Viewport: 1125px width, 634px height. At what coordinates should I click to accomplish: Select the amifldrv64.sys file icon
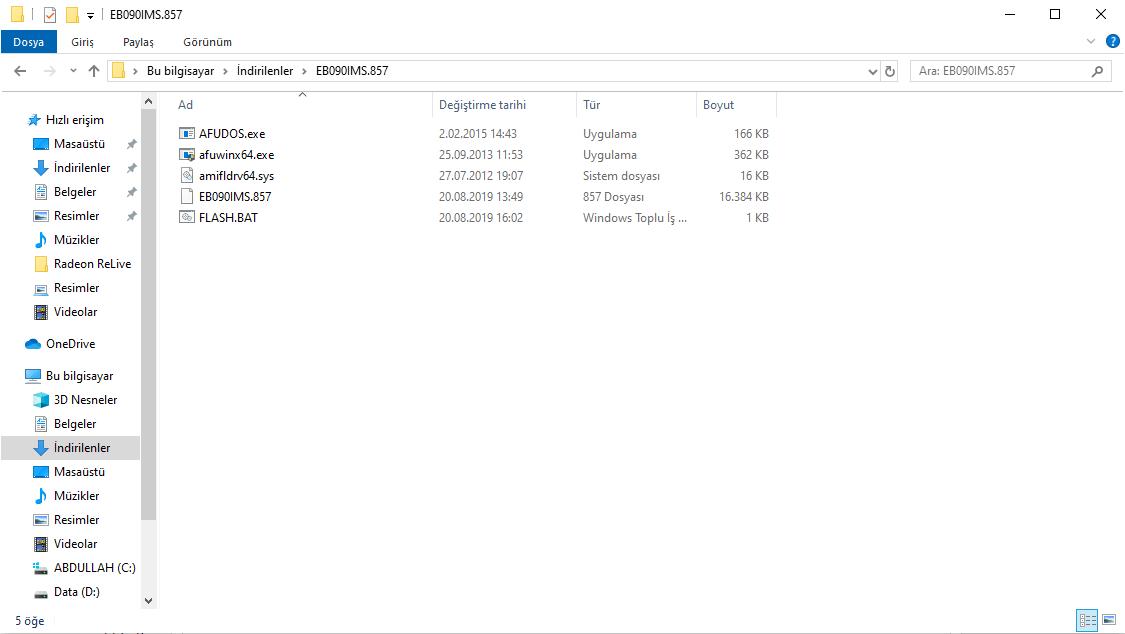click(187, 175)
